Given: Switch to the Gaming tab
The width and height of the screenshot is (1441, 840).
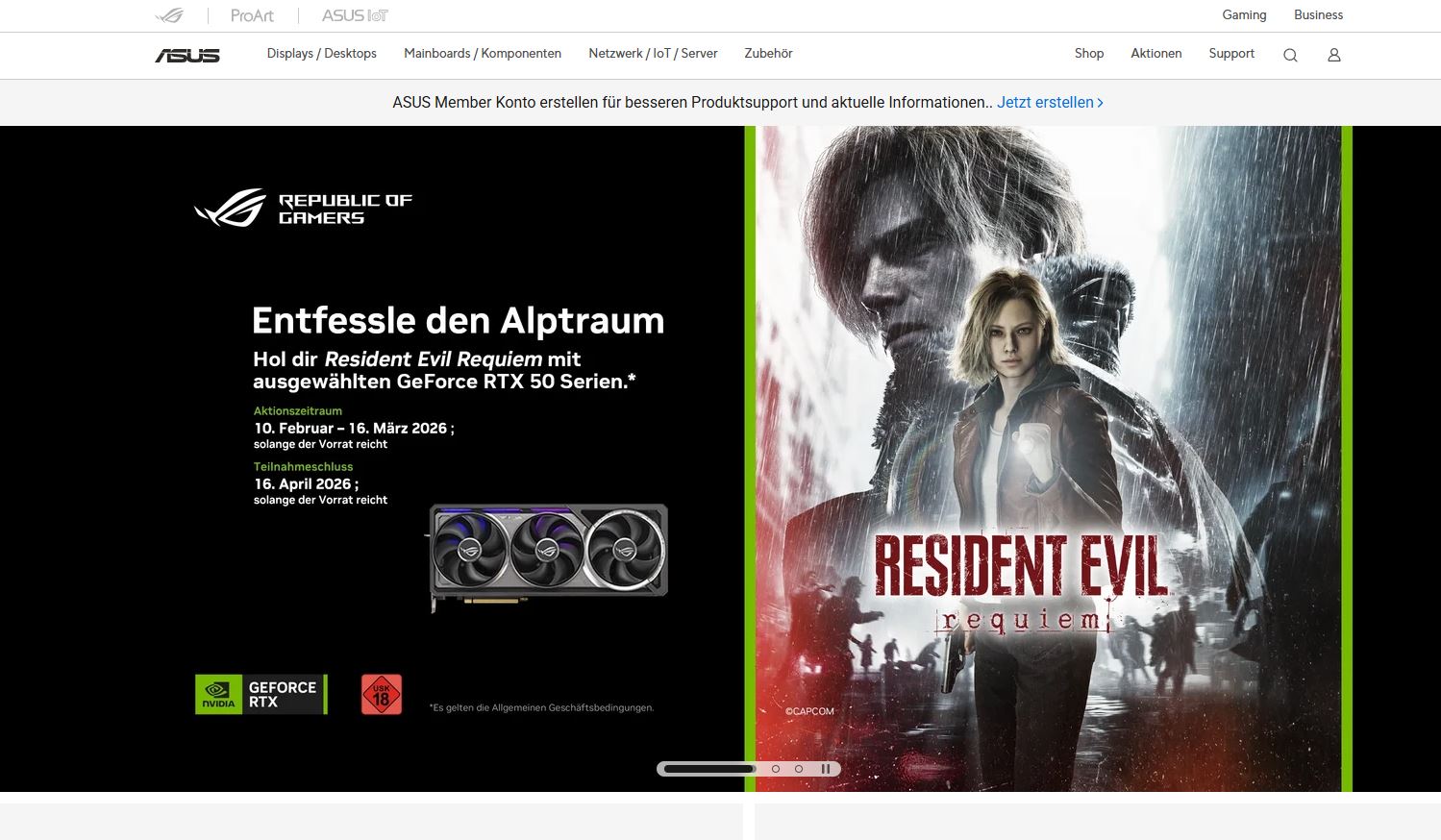Looking at the screenshot, I should coord(1243,14).
